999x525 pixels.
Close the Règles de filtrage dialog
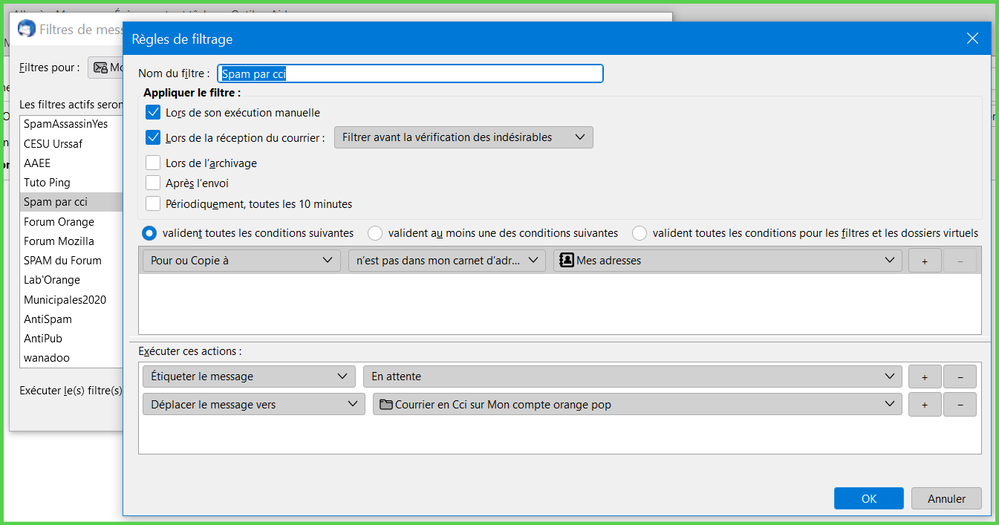[972, 39]
